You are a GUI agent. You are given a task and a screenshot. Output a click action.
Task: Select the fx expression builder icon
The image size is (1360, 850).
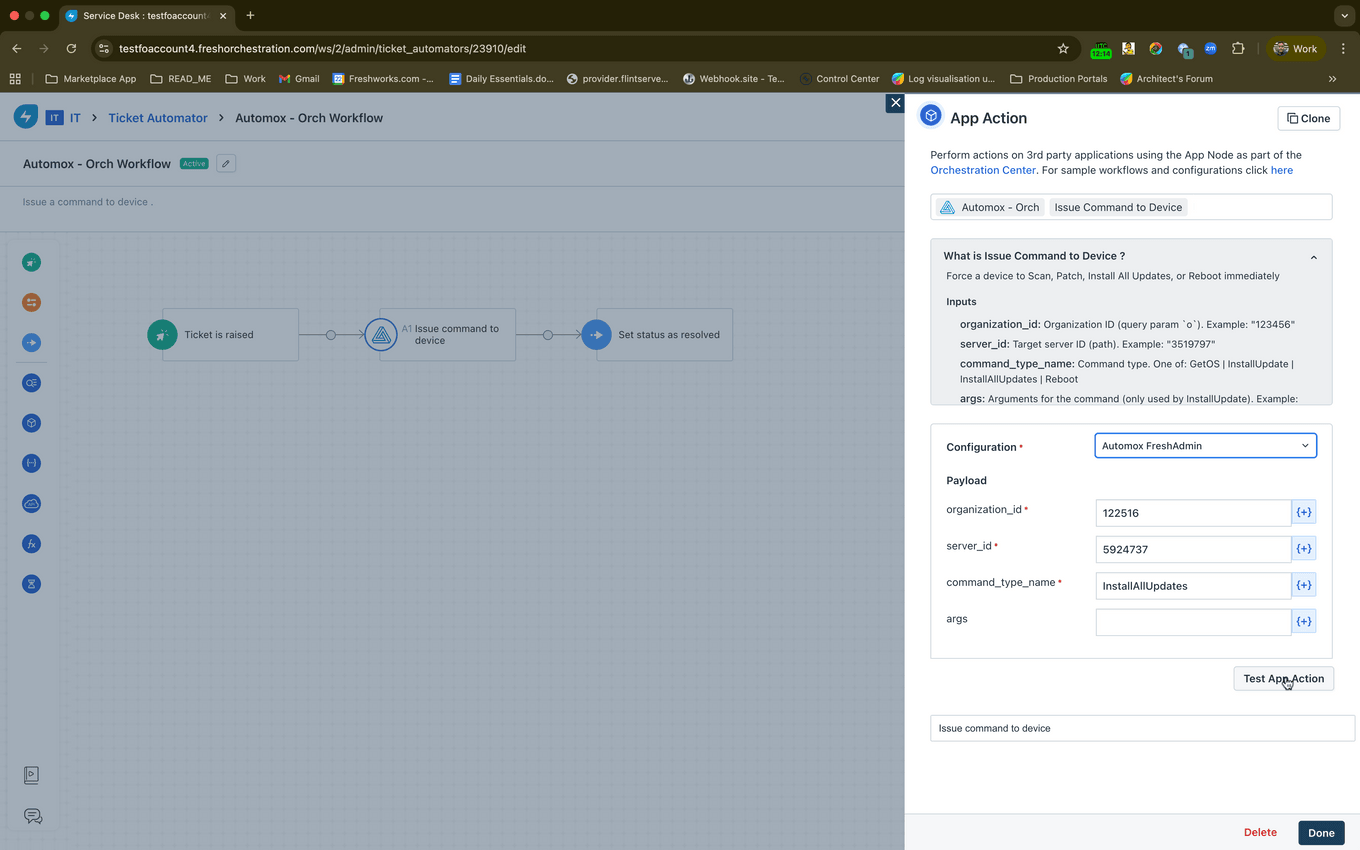click(31, 543)
